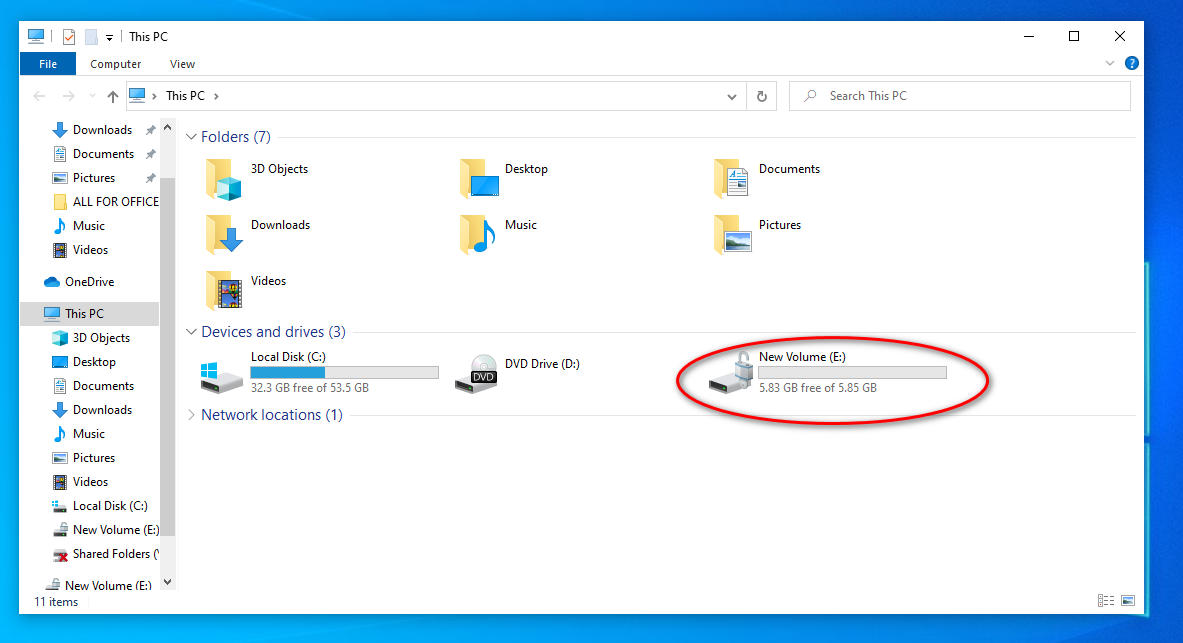Viewport: 1183px width, 643px height.
Task: Collapse the Devices and drives (3) group
Action: (x=192, y=332)
